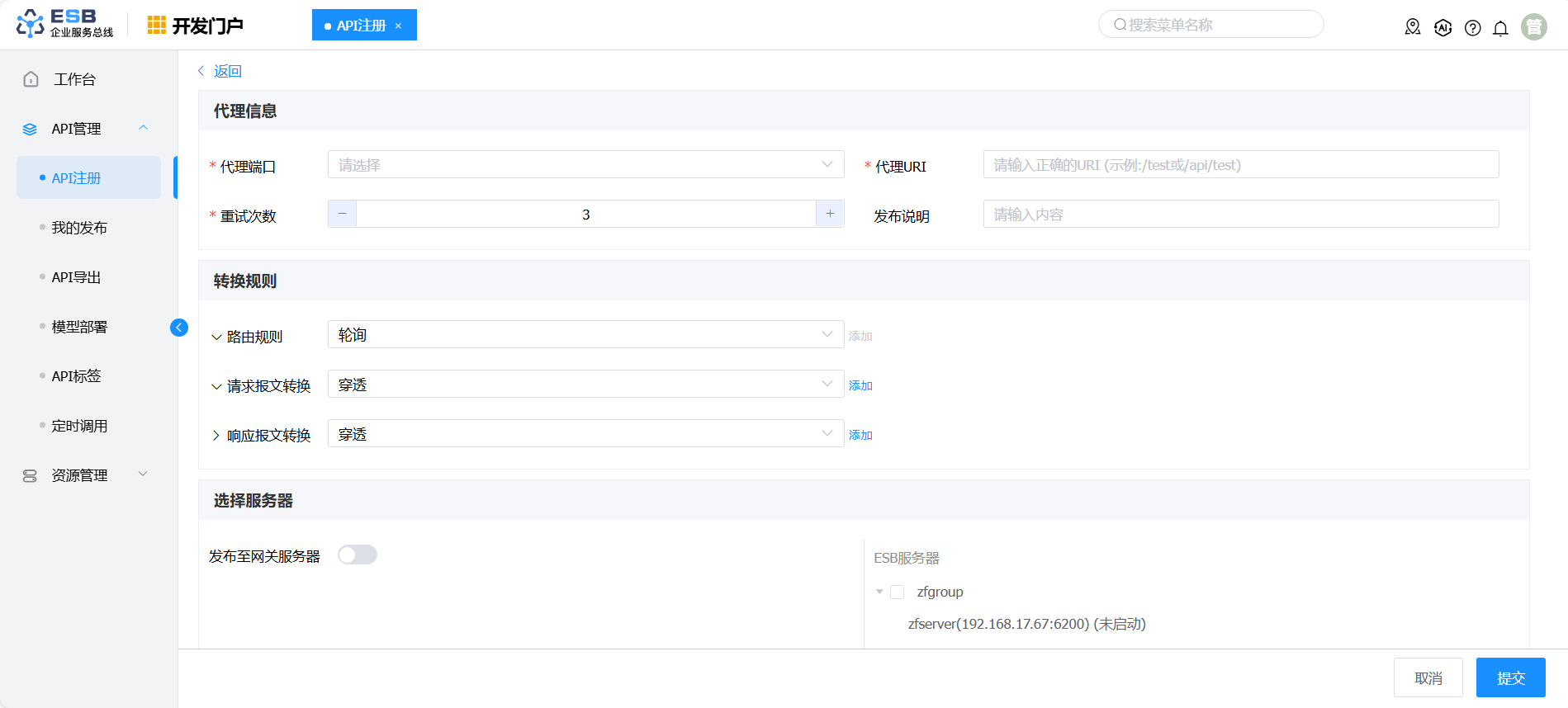Click the AI assistant icon in header
The height and width of the screenshot is (708, 1568).
tap(1442, 28)
